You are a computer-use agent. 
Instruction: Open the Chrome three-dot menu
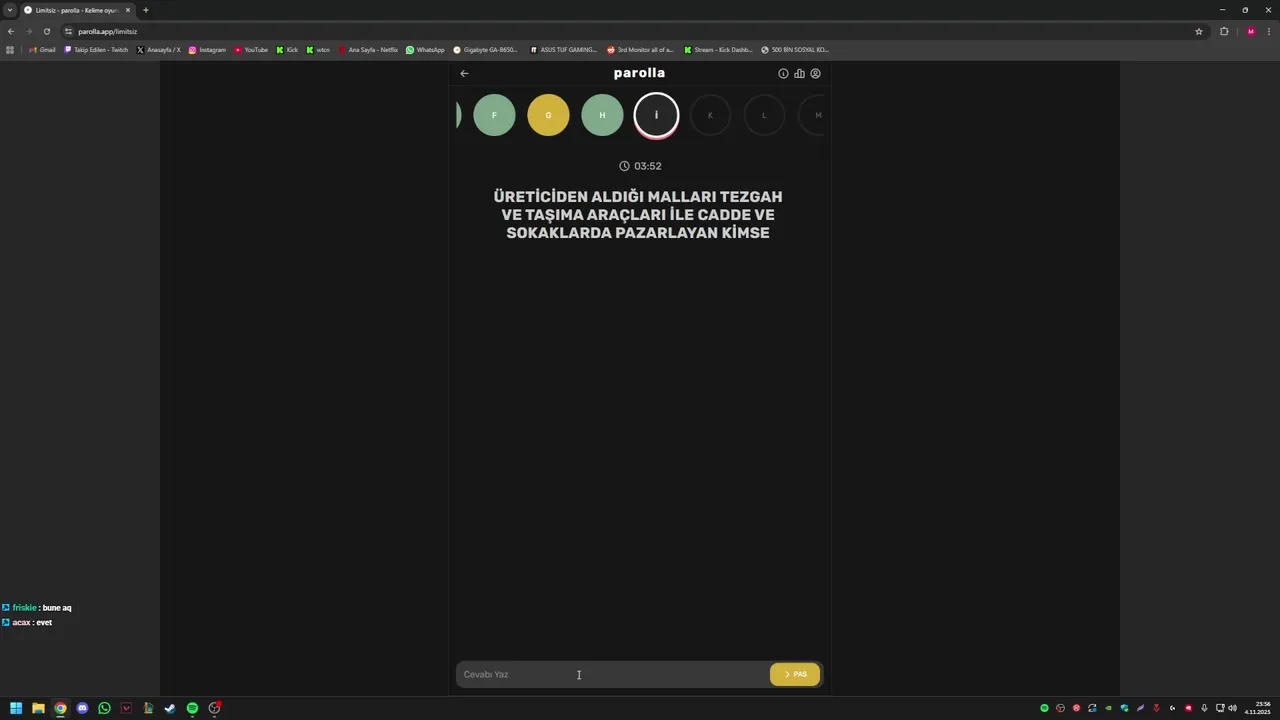1269,31
